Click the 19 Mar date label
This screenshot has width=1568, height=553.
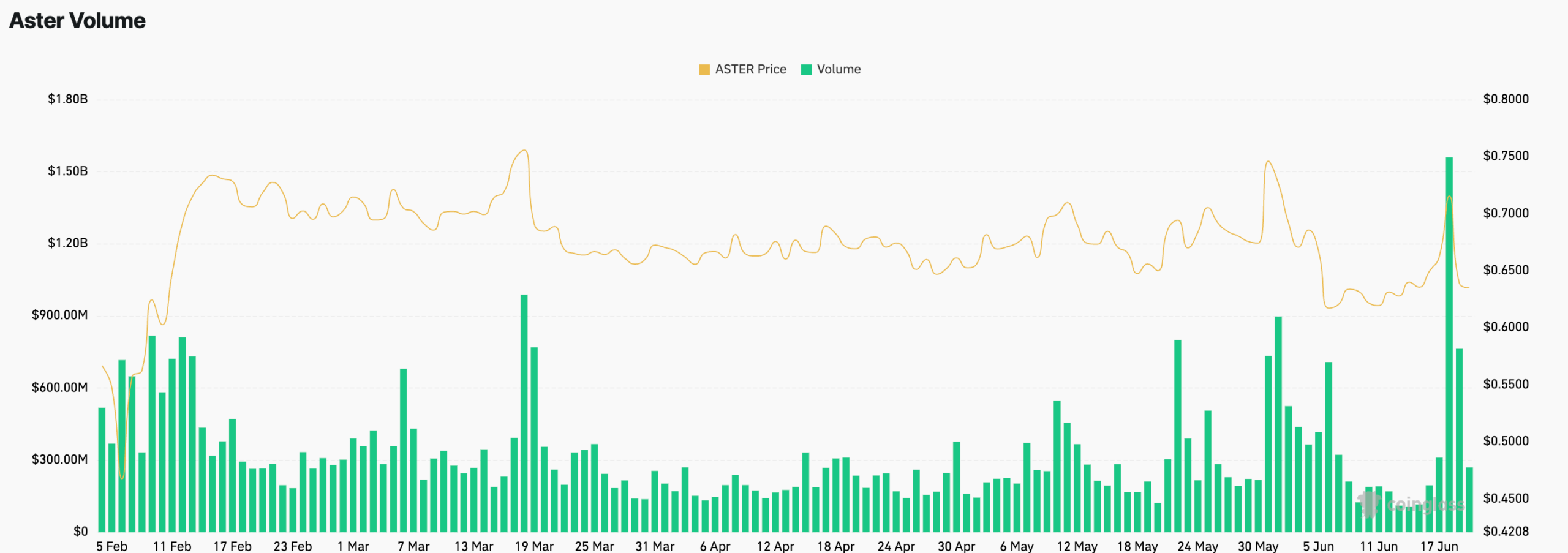click(534, 546)
